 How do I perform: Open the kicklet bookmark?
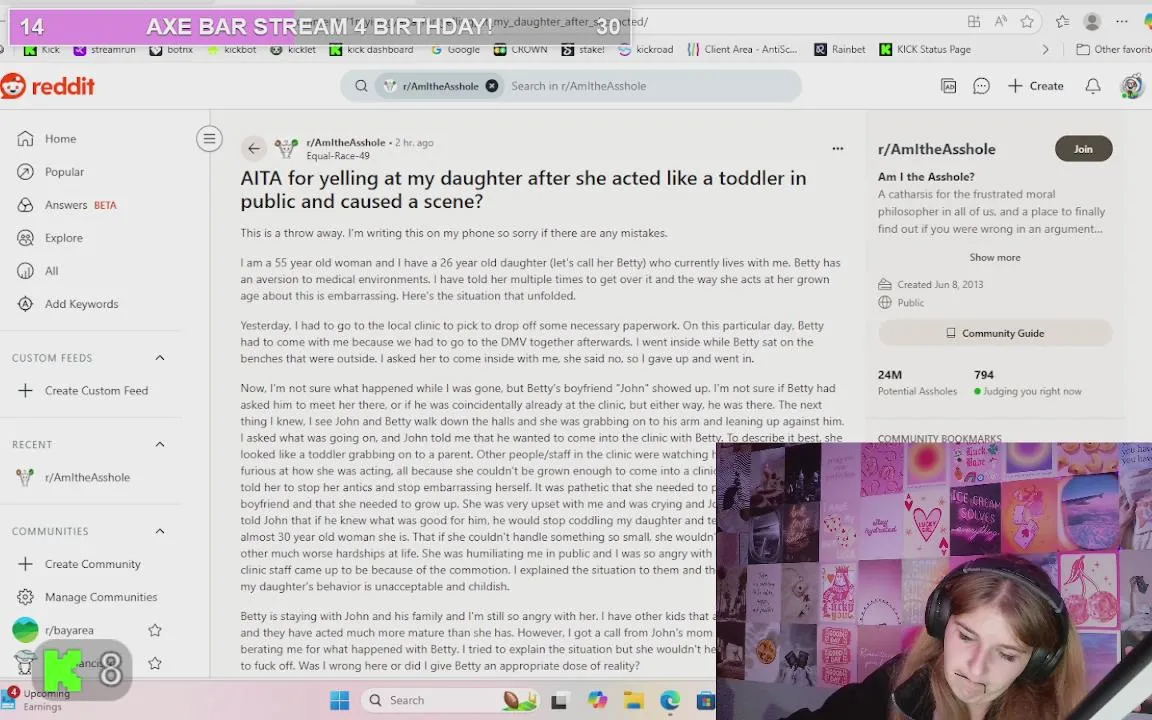click(293, 49)
